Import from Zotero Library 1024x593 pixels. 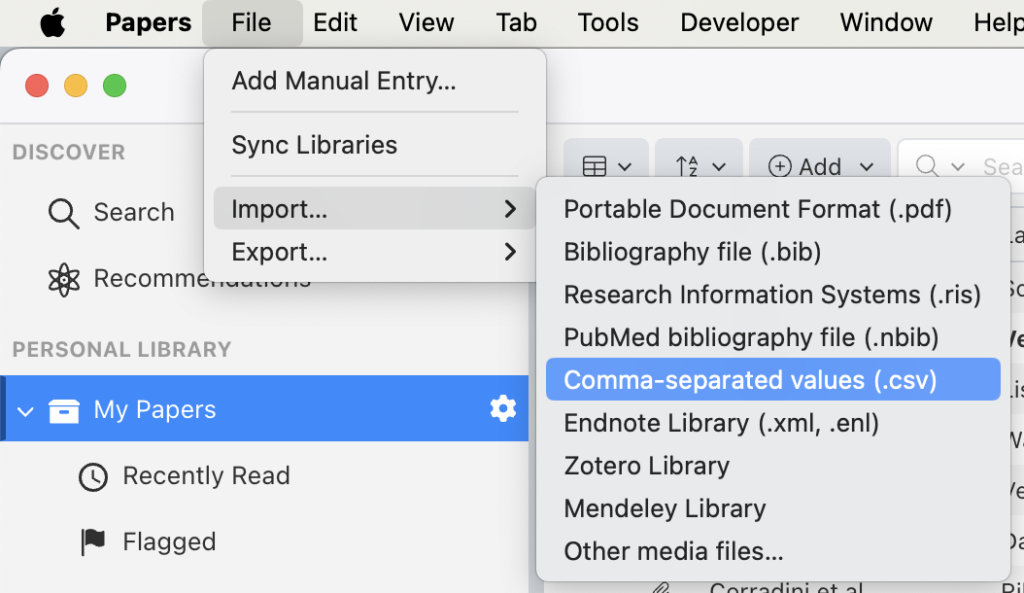[646, 466]
